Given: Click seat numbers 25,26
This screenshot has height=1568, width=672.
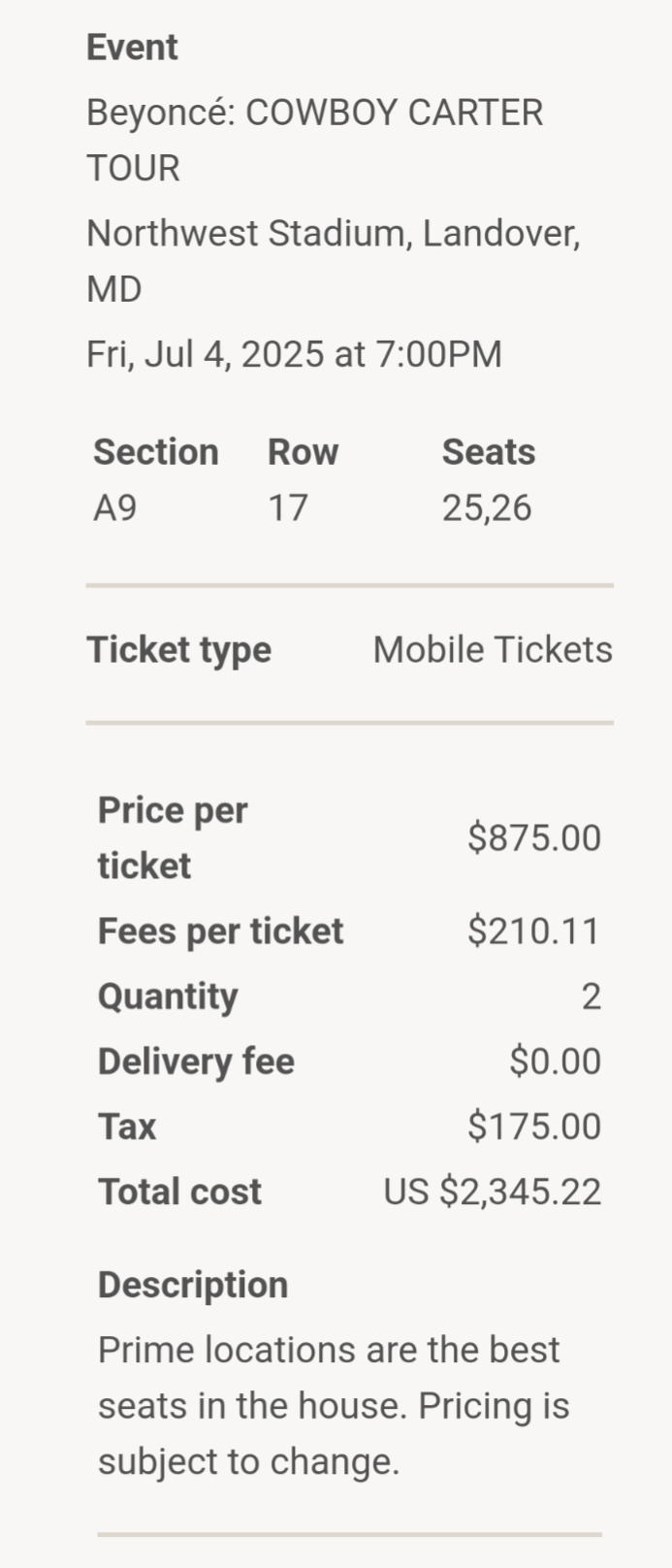Looking at the screenshot, I should 487,508.
